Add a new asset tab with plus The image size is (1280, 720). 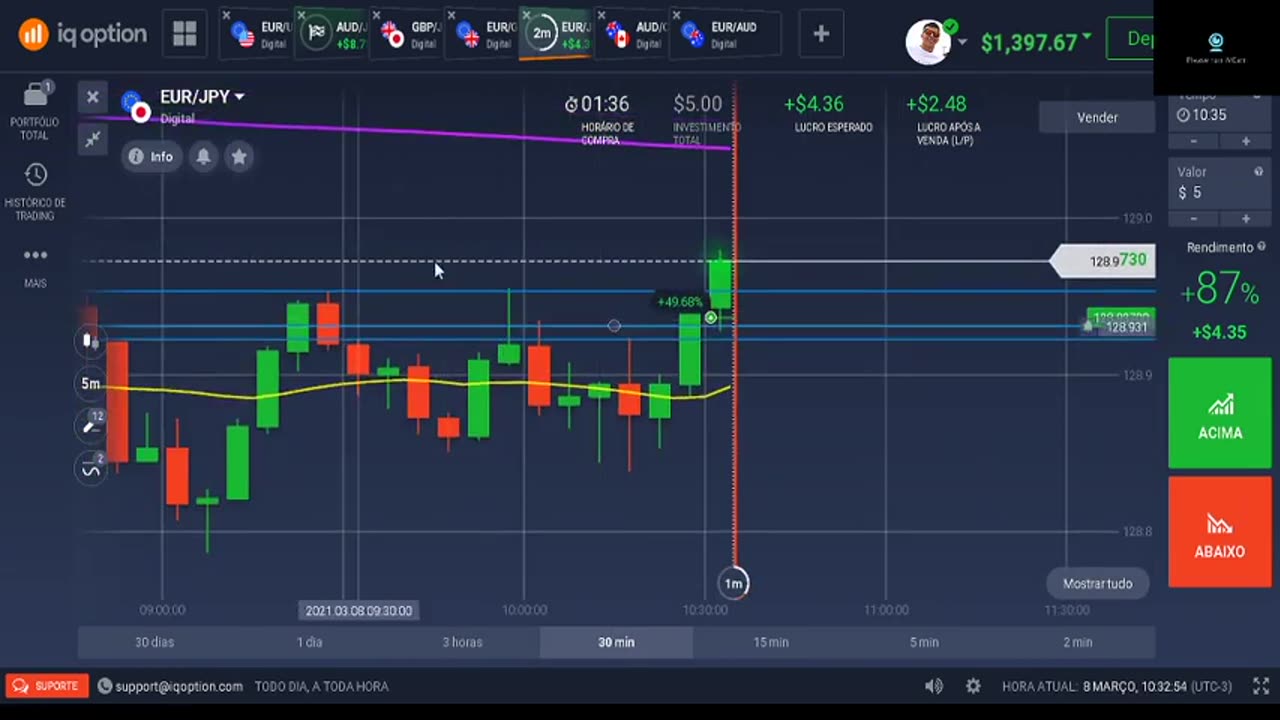(x=821, y=34)
